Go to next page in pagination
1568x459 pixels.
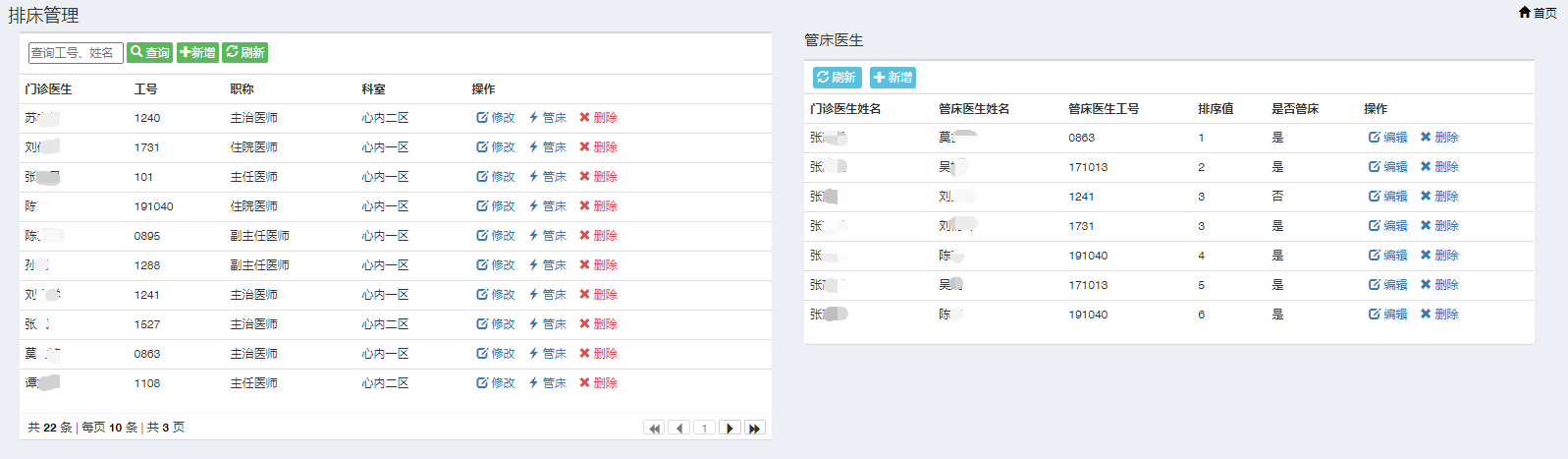[730, 429]
